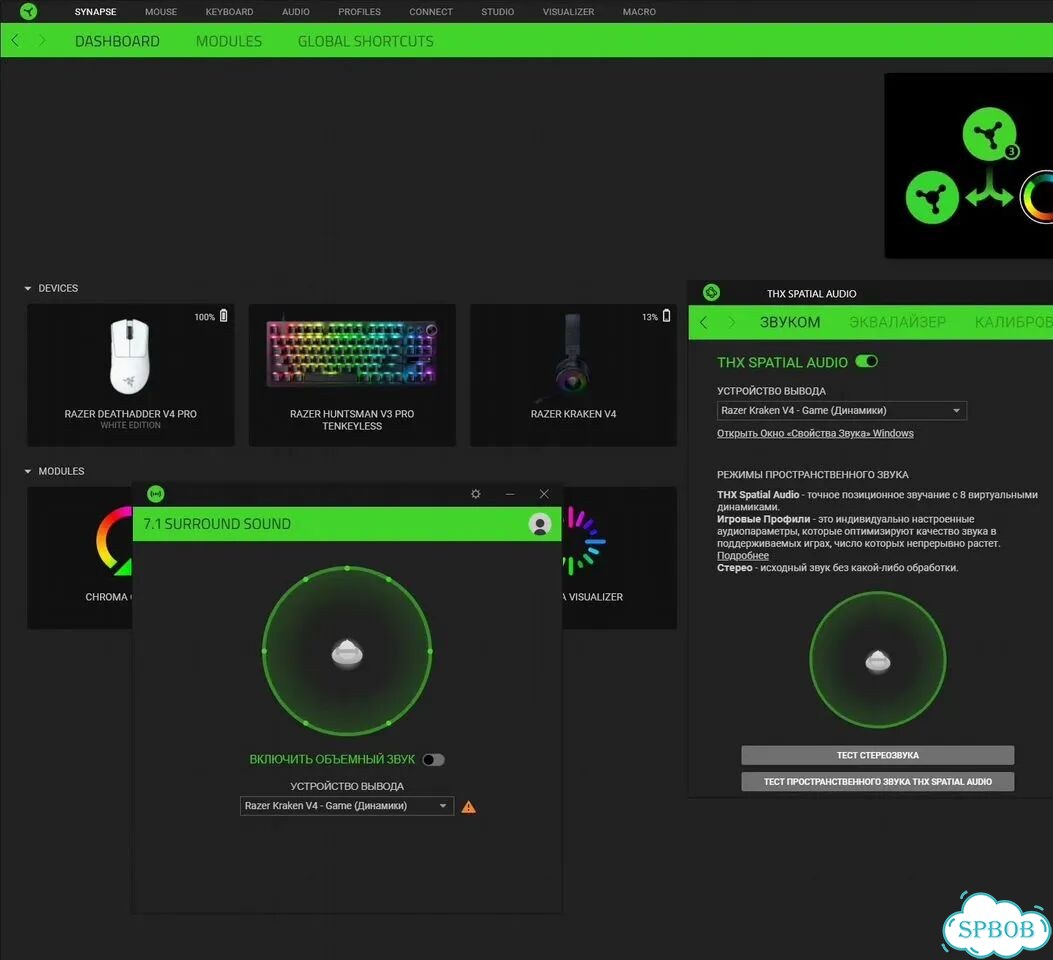The width and height of the screenshot is (1053, 960).
Task: Open the Razer Huntsman V3 Pro keyboard card
Action: point(352,375)
